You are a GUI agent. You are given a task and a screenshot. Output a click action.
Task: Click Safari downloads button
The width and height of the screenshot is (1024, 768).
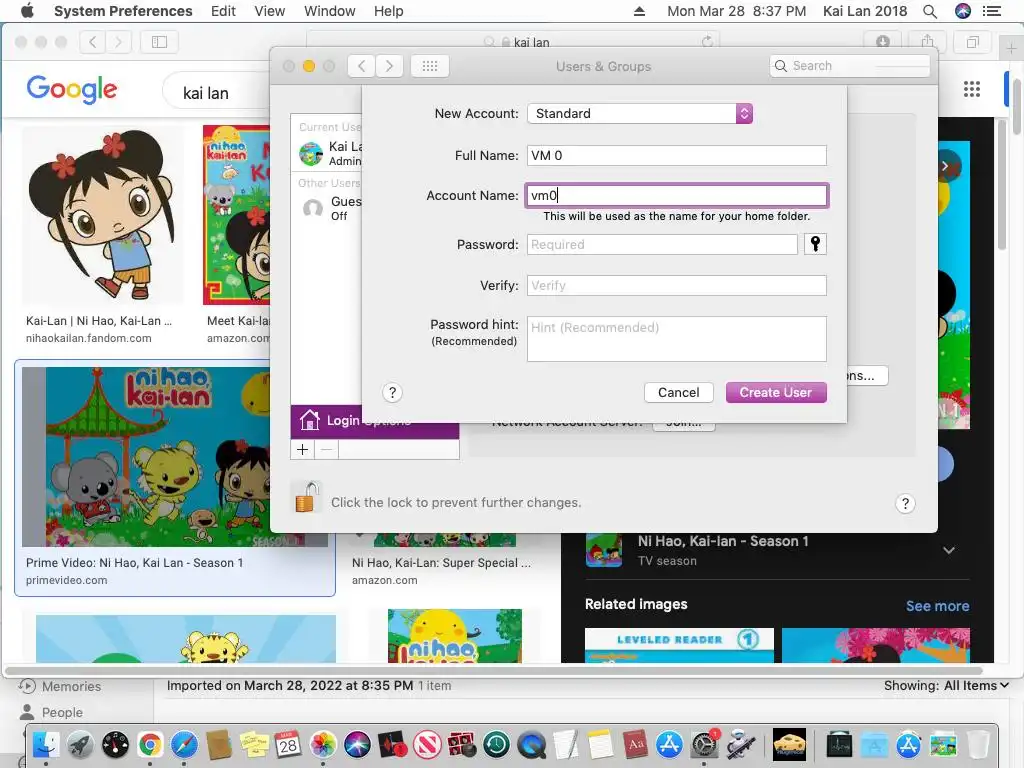pos(882,42)
